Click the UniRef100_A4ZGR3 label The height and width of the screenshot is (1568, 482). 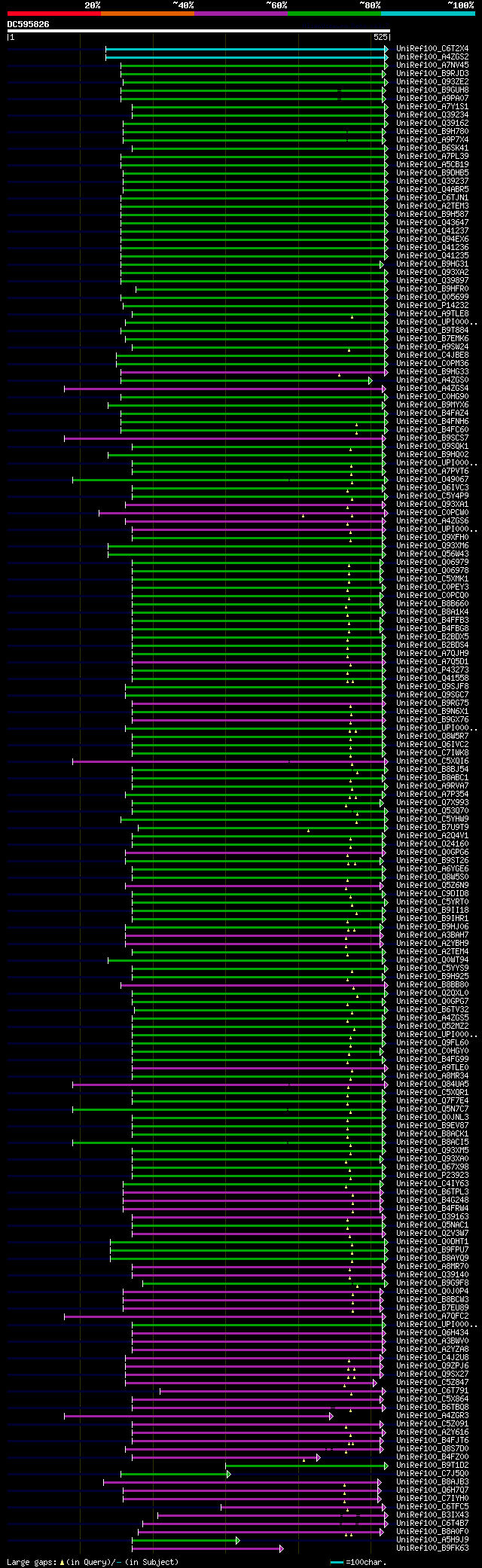click(432, 1416)
